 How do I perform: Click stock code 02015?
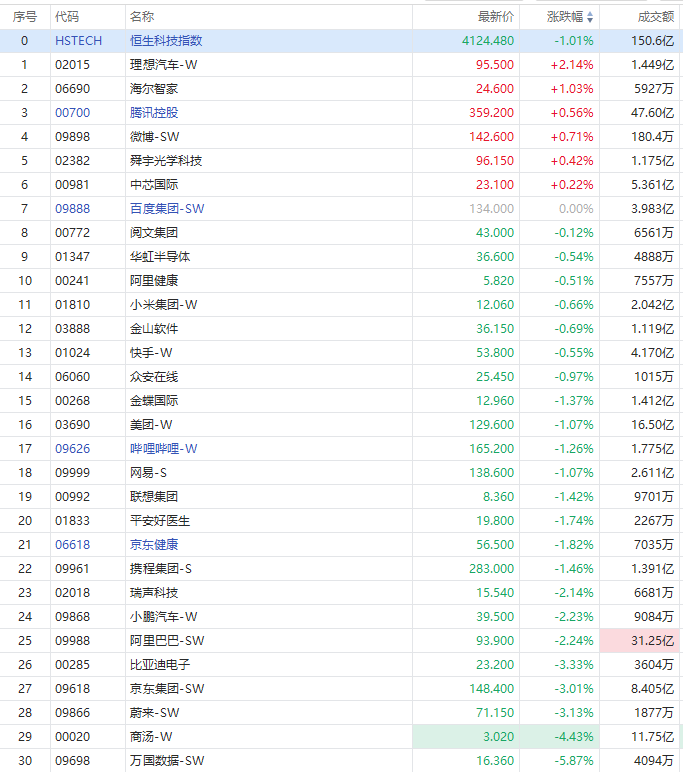[x=72, y=65]
